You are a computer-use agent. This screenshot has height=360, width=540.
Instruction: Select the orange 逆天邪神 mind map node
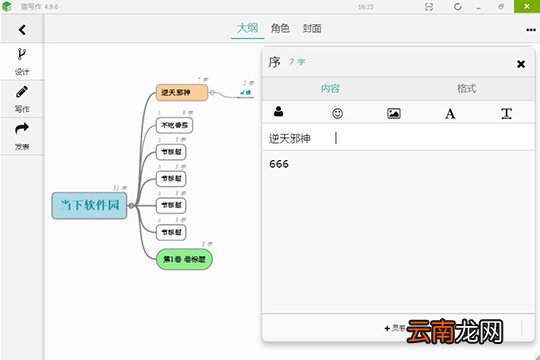tap(182, 93)
